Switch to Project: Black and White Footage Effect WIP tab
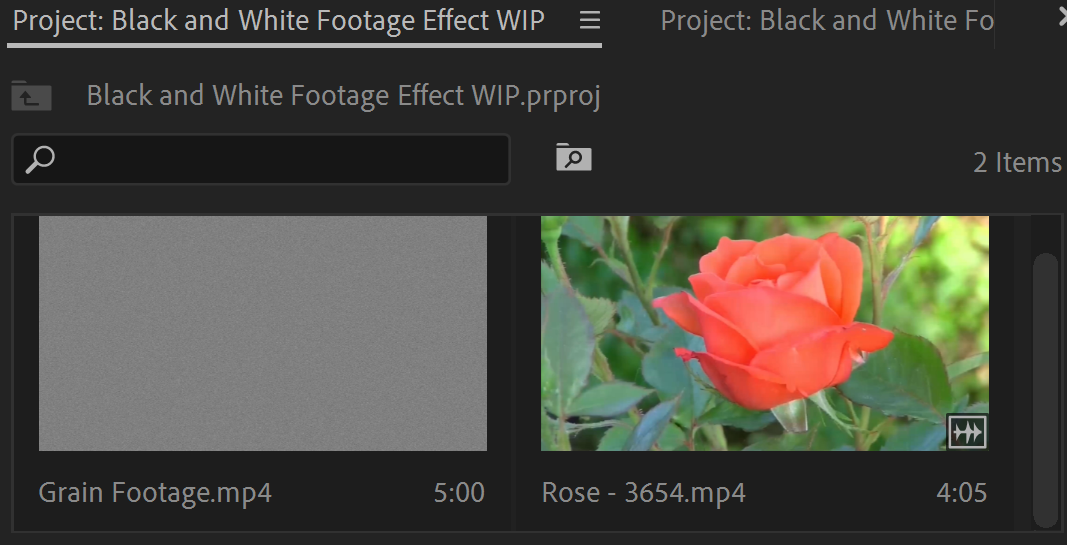This screenshot has height=545, width=1067. point(278,21)
